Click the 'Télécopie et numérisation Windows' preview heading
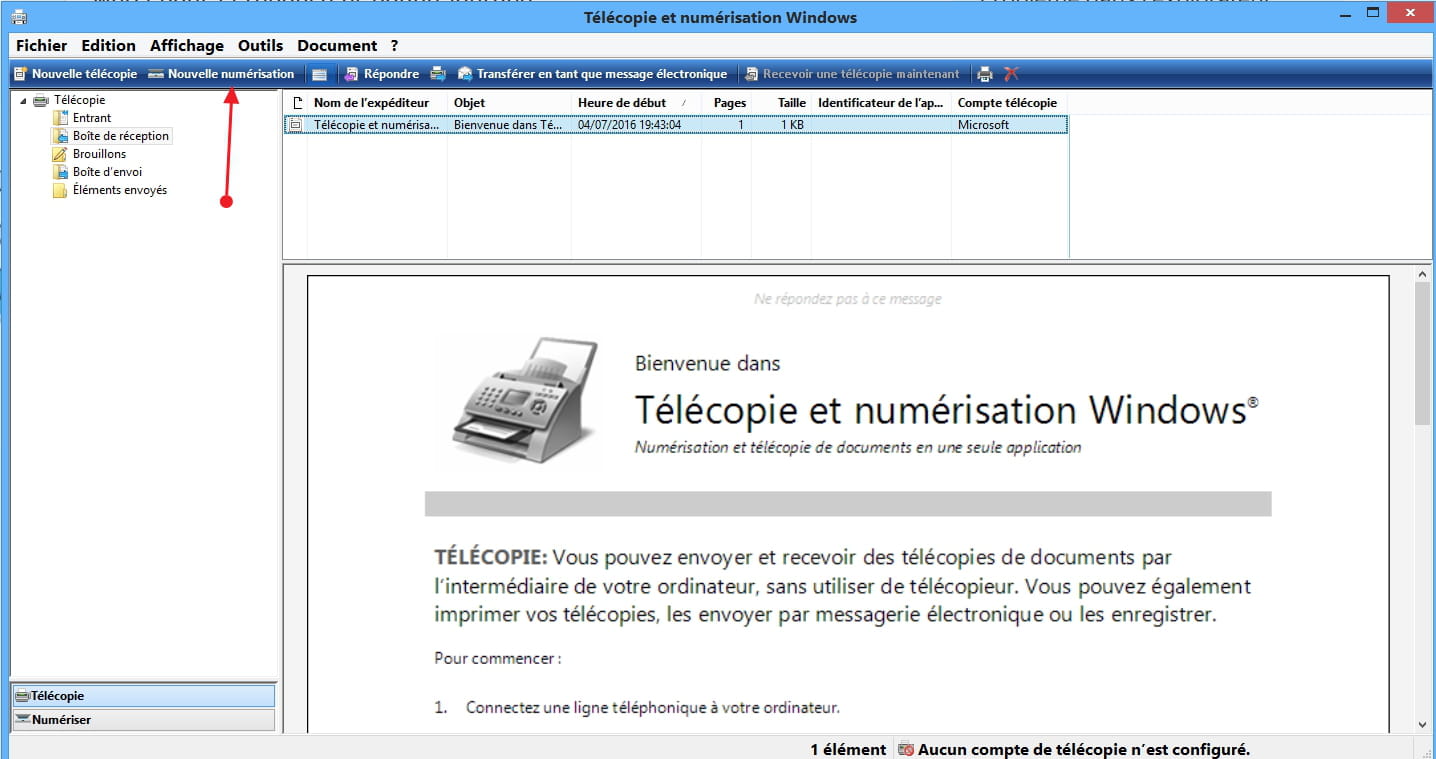The image size is (1436, 759). point(946,410)
